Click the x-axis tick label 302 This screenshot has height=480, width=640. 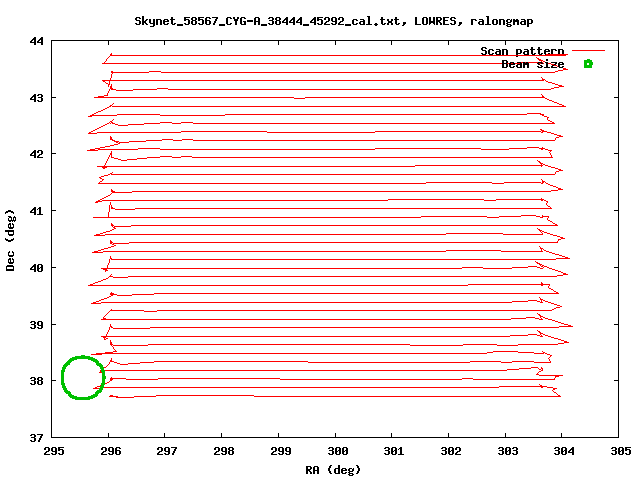click(451, 451)
